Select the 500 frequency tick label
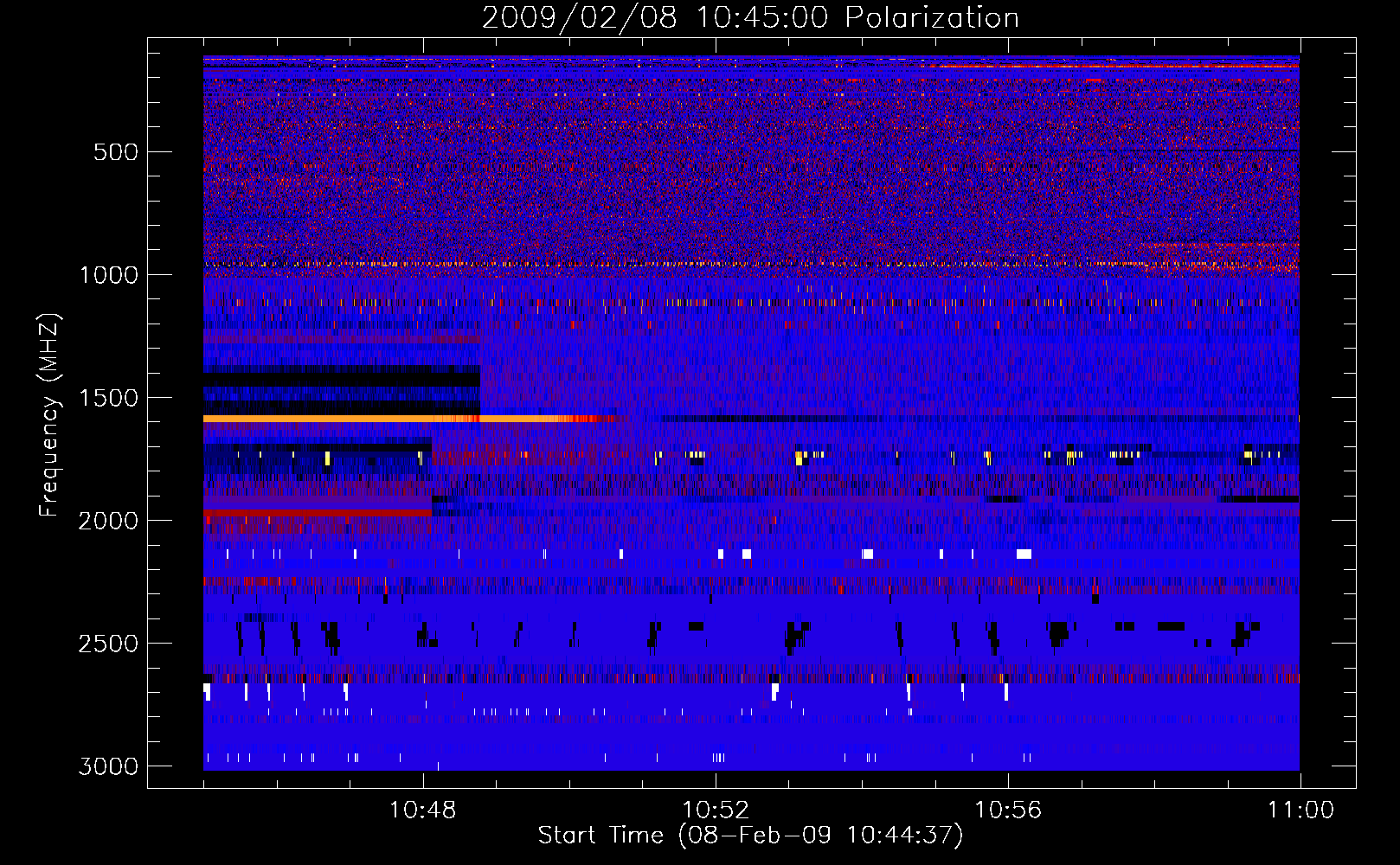 coord(116,152)
